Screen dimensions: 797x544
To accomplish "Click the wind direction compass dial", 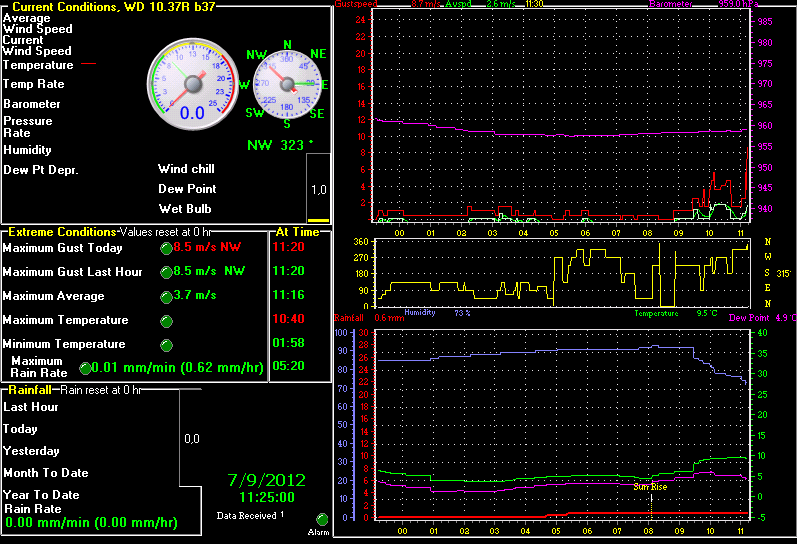I will pos(287,84).
